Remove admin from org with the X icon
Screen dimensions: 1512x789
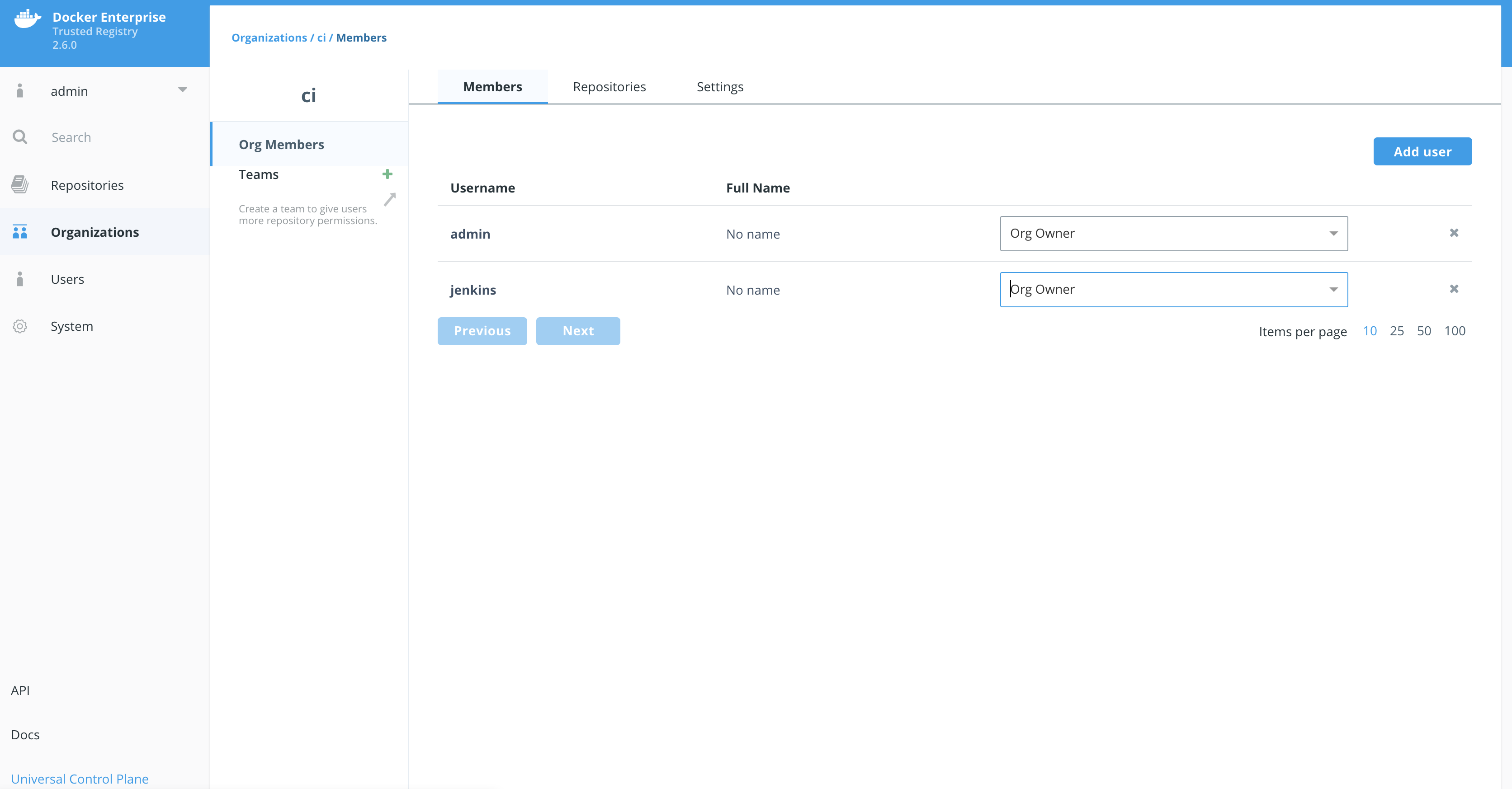[x=1454, y=233]
